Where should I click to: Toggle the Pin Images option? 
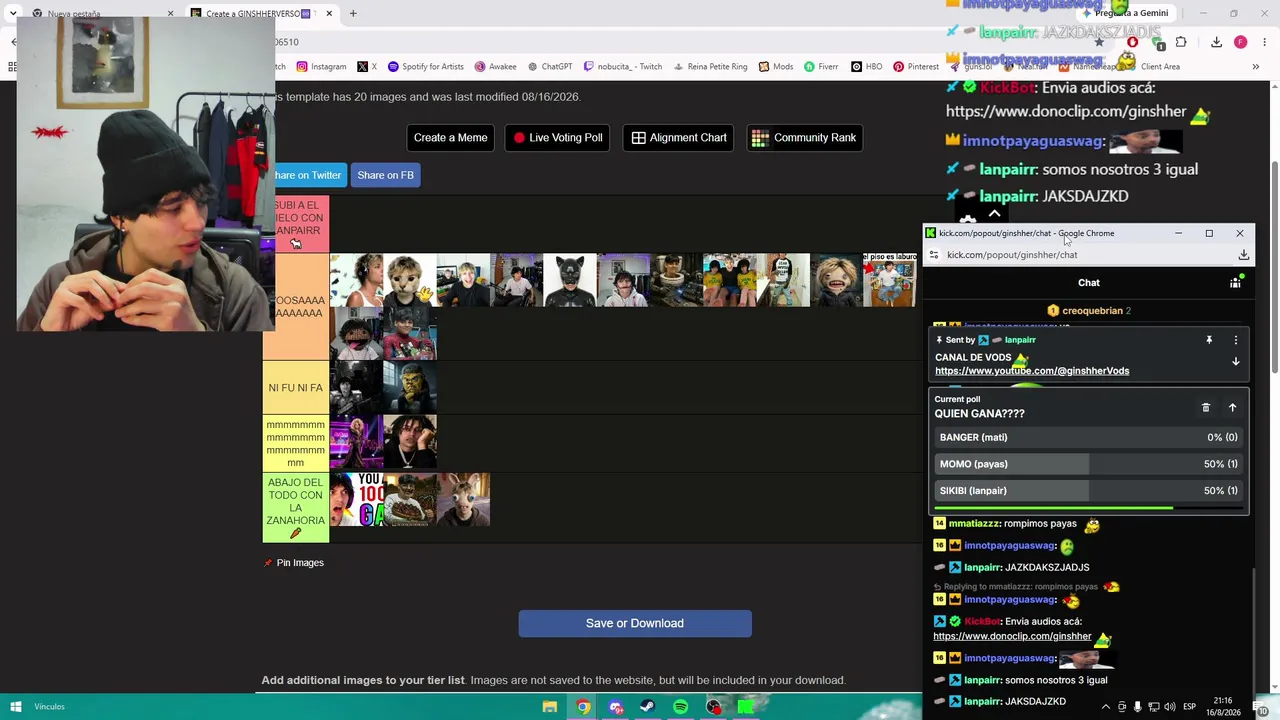click(x=294, y=563)
